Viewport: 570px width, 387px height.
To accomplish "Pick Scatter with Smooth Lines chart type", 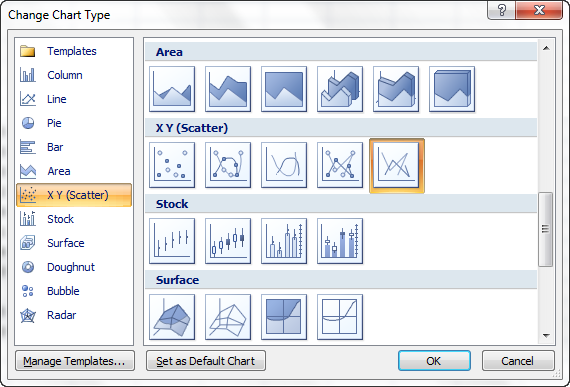I will [284, 165].
